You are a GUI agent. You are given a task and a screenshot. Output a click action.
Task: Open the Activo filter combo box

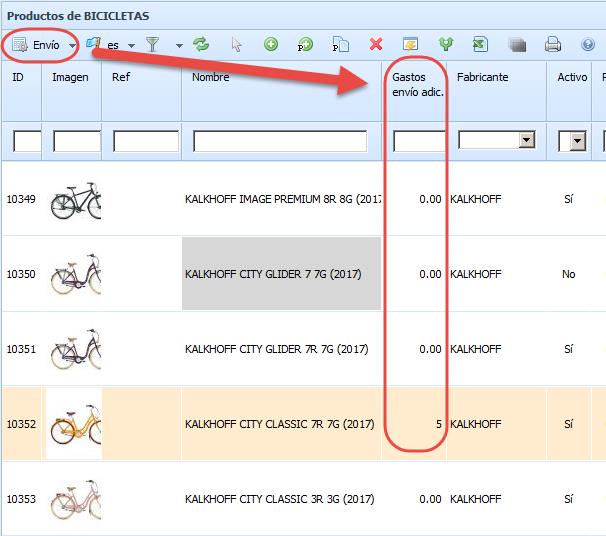coord(572,141)
